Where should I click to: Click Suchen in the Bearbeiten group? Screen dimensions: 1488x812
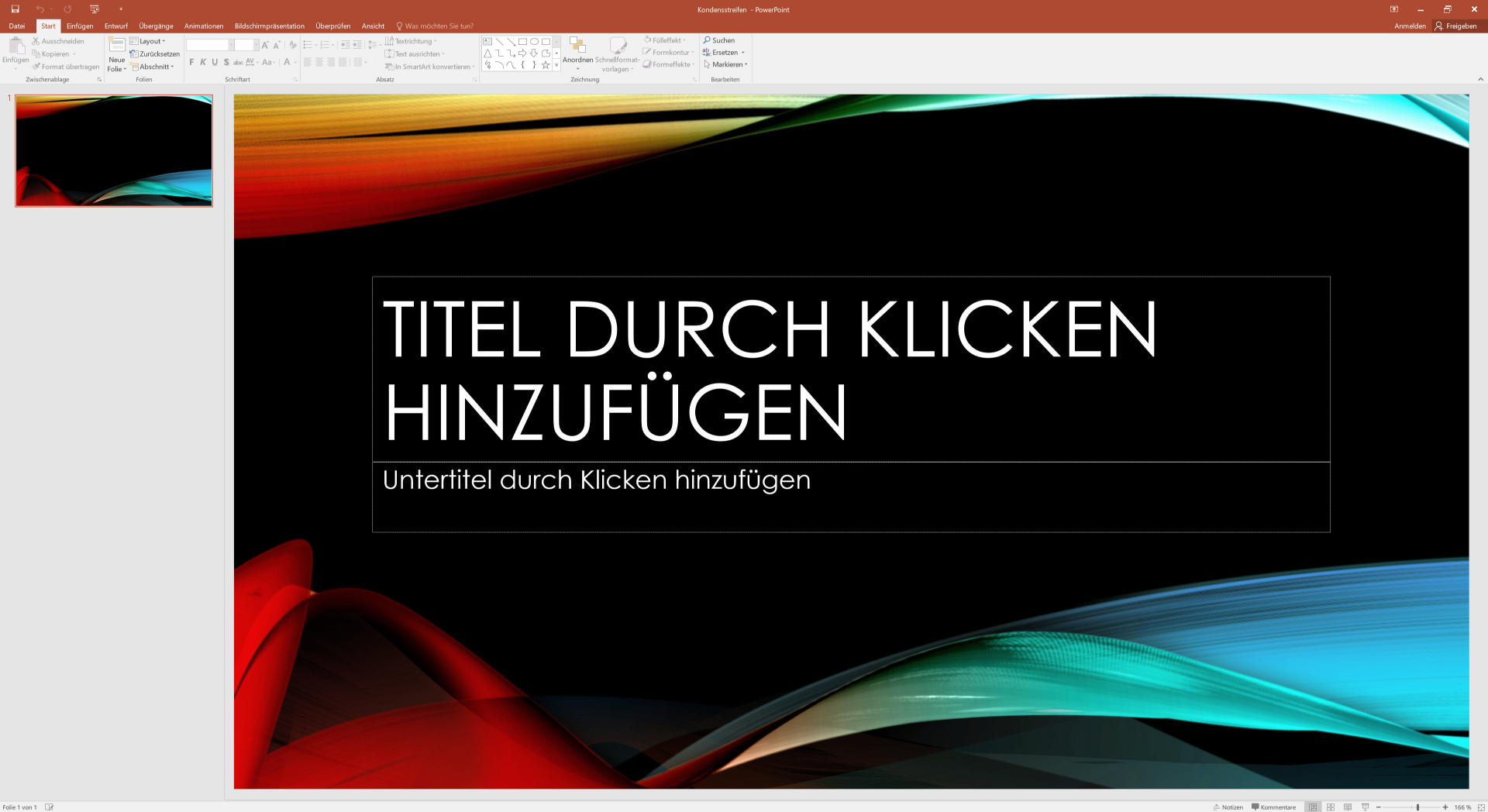click(719, 40)
